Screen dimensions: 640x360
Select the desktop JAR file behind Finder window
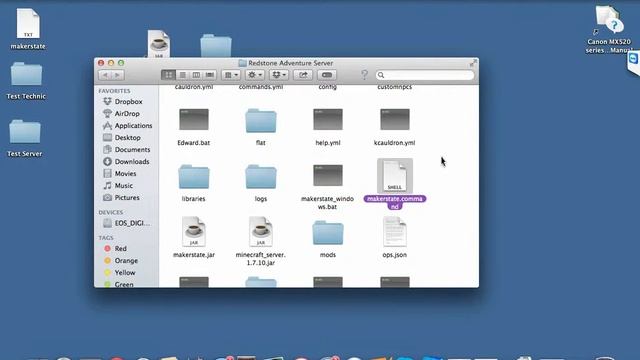159,44
